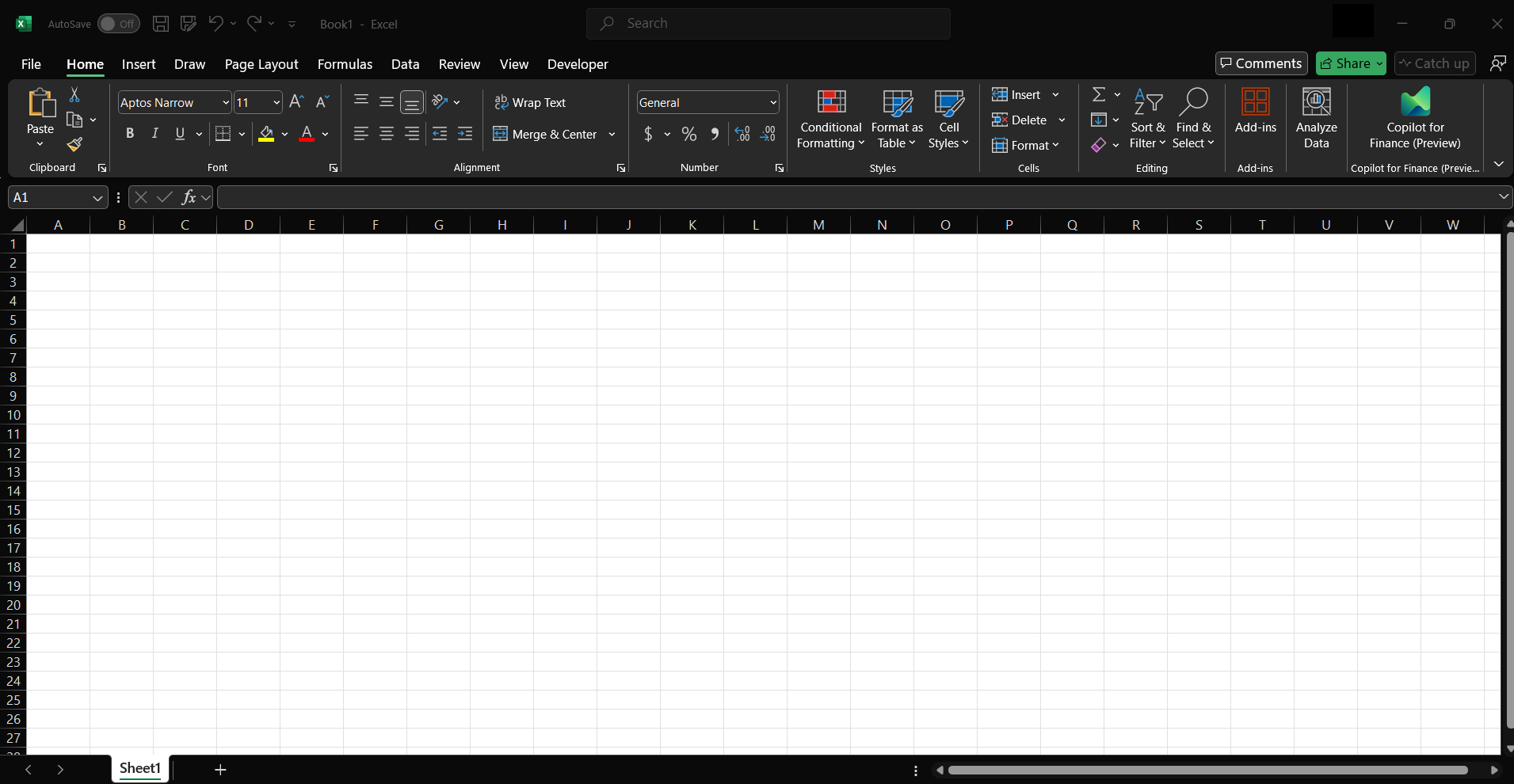Screen dimensions: 1514x784
Task: Switch to the Data tab
Action: 405,64
